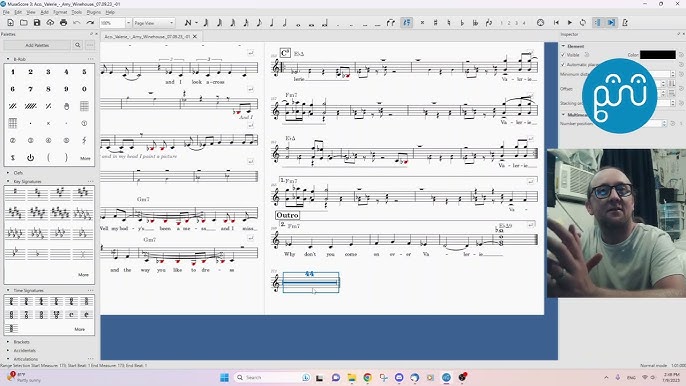
Task: Click the palette search magnifier icon
Action: tap(77, 45)
